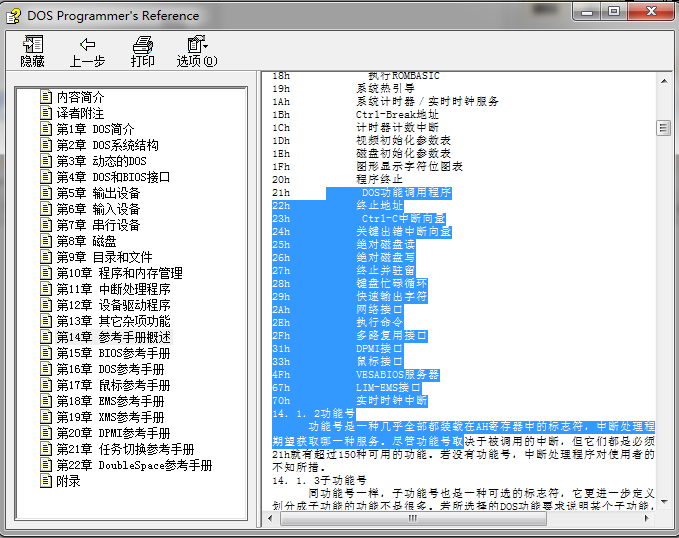The height and width of the screenshot is (538, 679).
Task: Open chapter 第12章 设备驱动程序
Action: tap(113, 305)
